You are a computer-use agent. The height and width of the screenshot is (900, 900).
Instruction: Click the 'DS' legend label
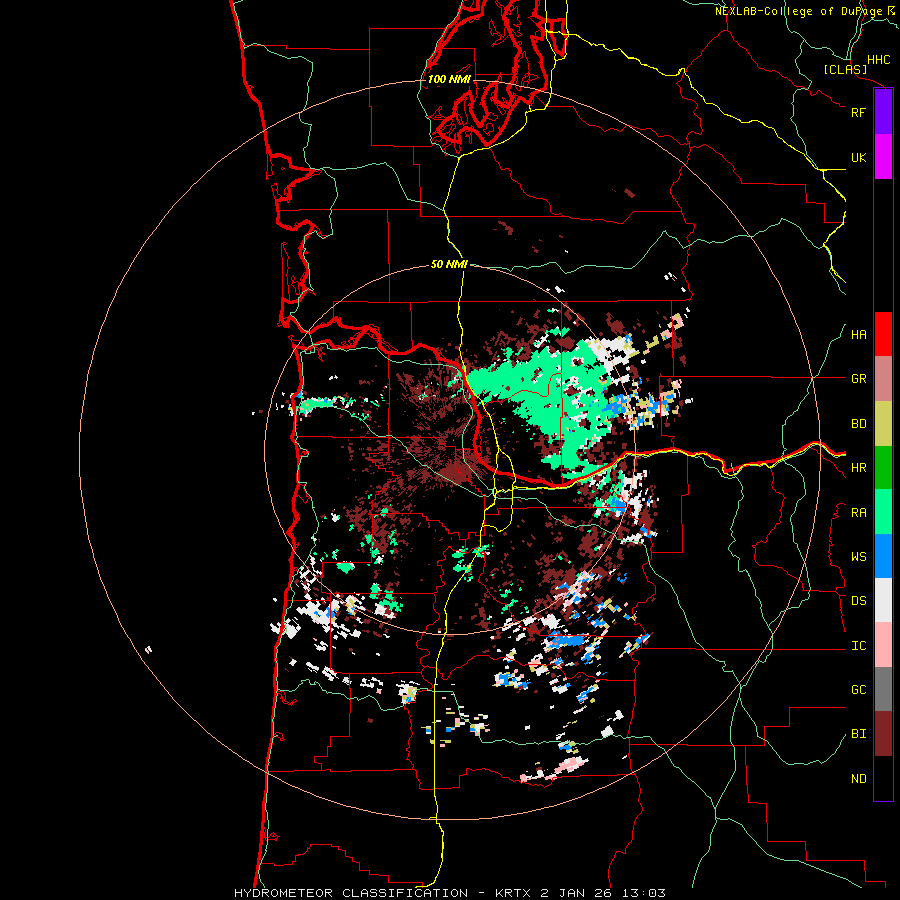(x=858, y=601)
